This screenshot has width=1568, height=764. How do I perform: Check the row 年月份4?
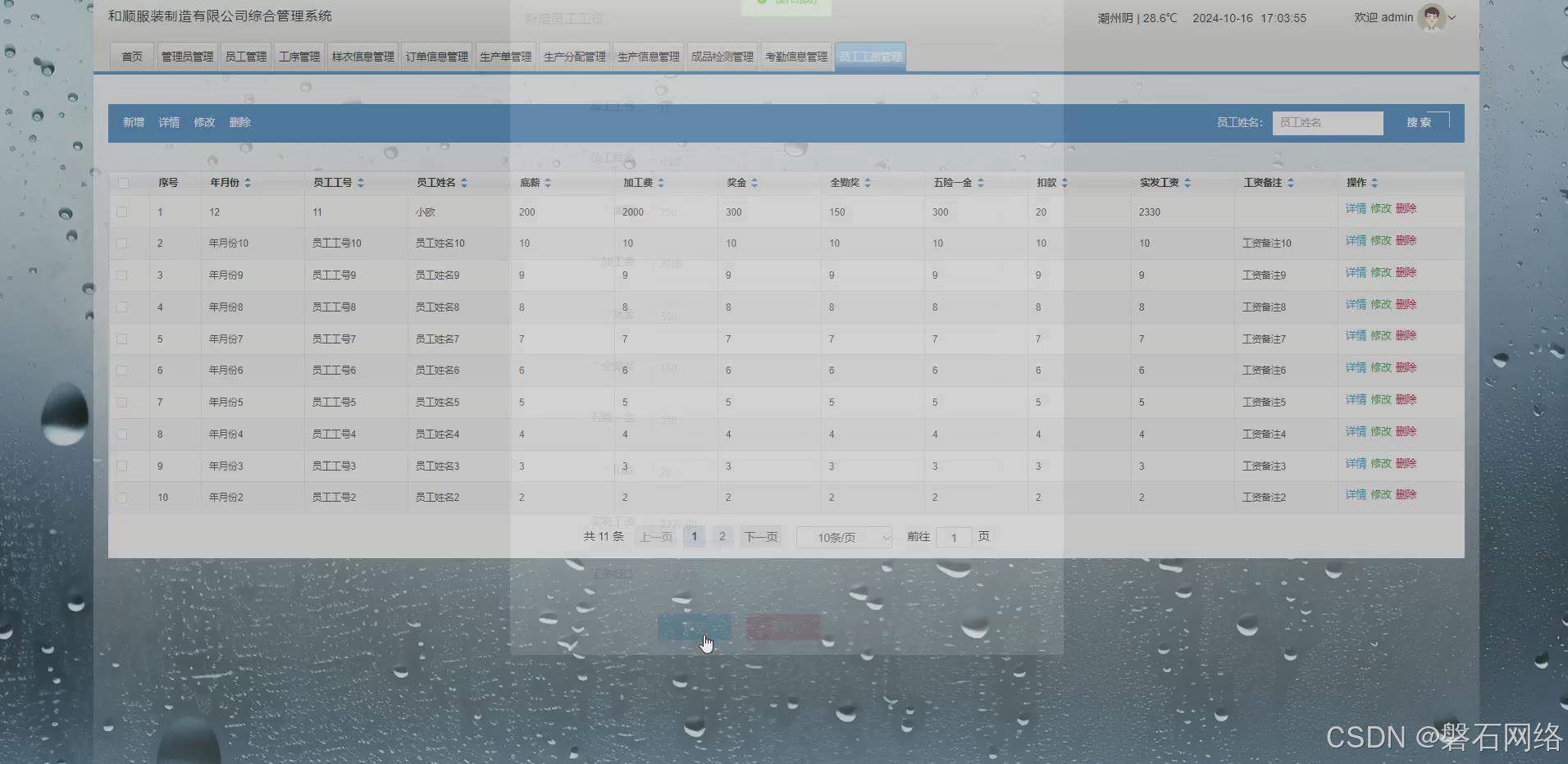122,434
